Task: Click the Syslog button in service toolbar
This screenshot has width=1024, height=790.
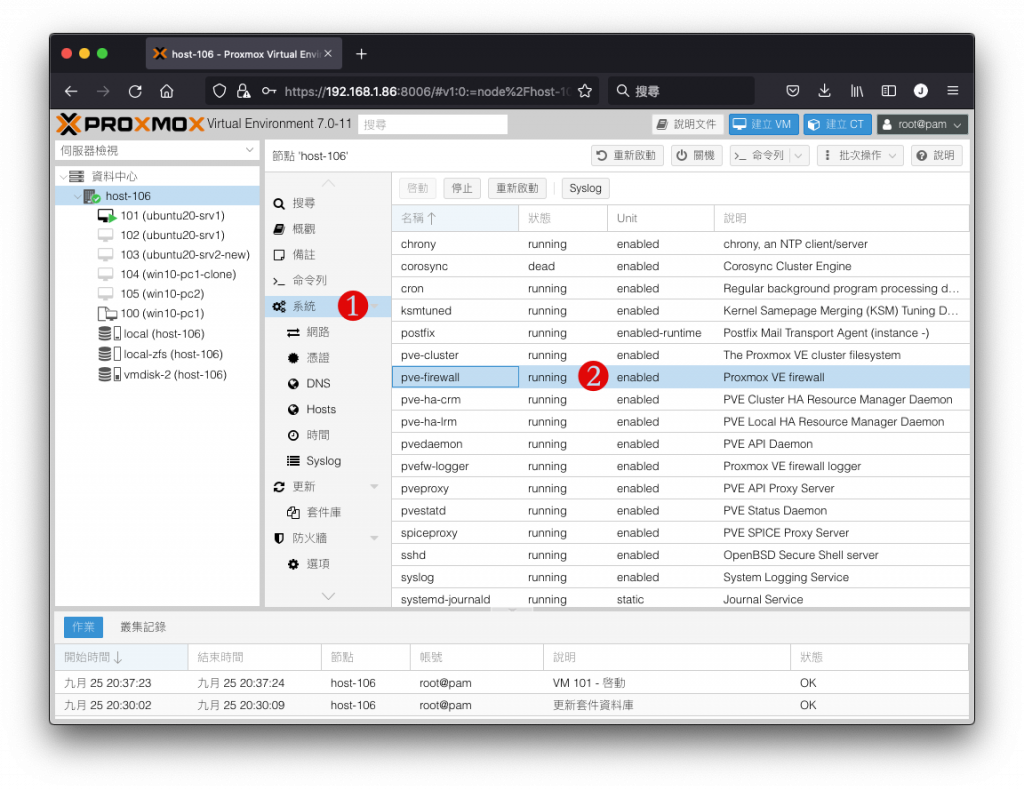Action: (x=585, y=188)
